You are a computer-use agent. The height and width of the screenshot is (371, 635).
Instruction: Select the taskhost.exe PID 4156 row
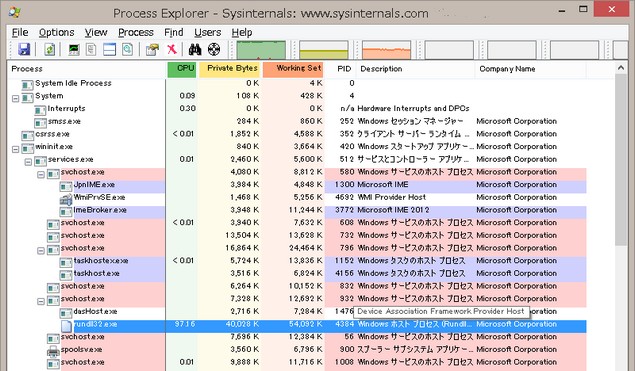[x=297, y=273]
